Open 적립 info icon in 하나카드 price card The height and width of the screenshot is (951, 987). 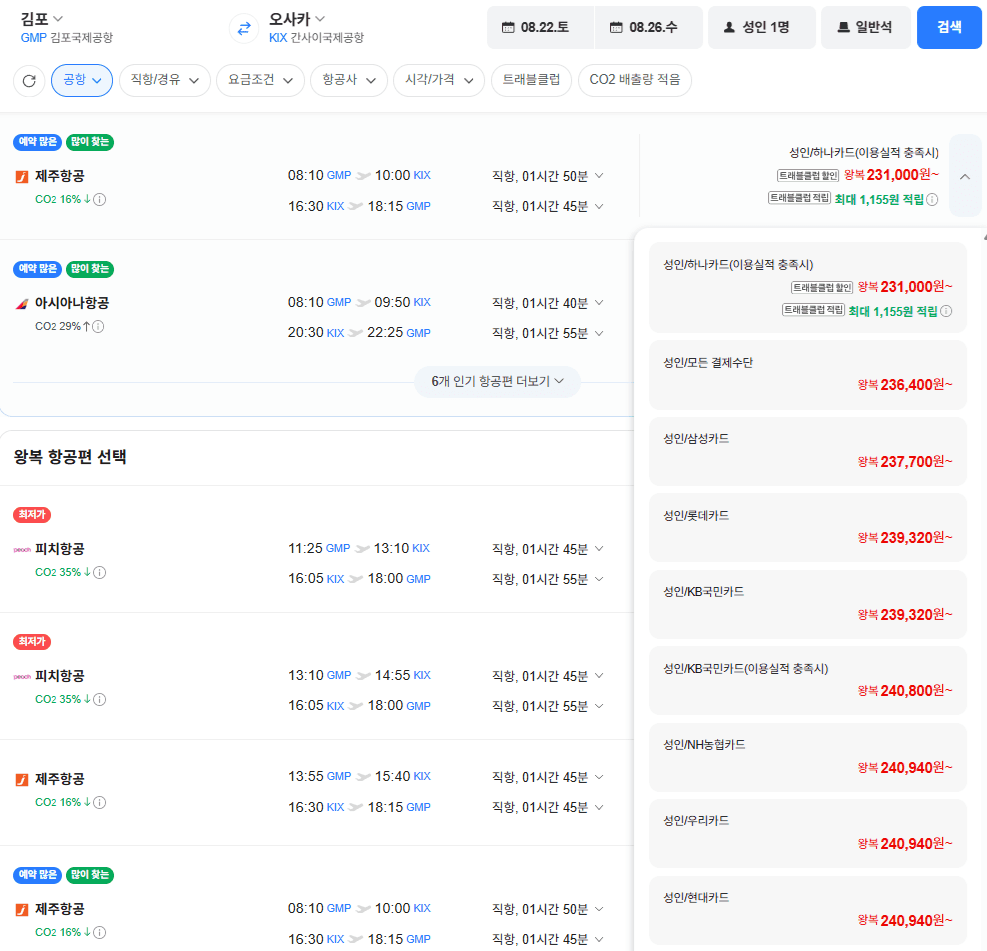(x=946, y=311)
